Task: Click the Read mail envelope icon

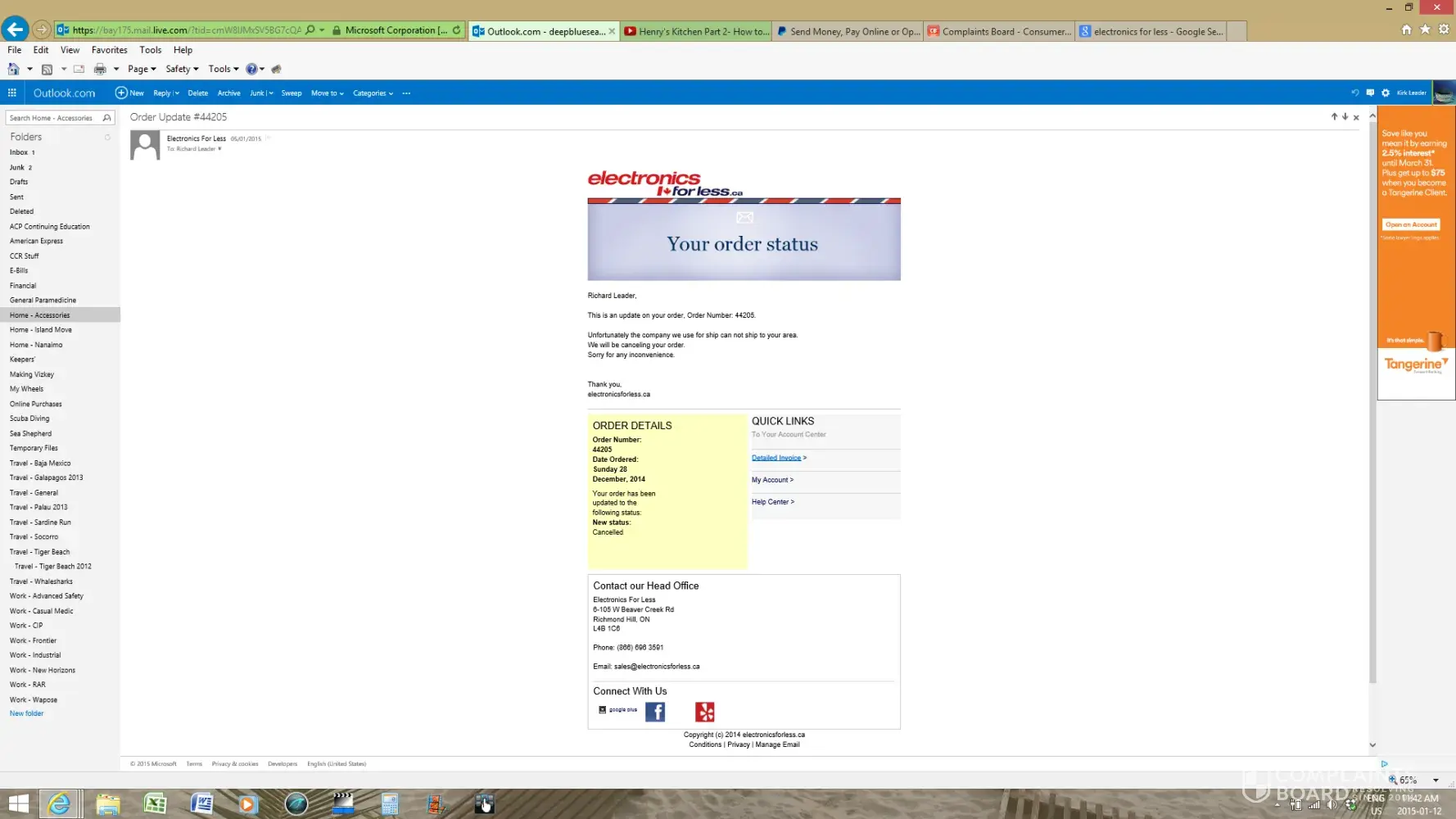Action: [x=79, y=70]
